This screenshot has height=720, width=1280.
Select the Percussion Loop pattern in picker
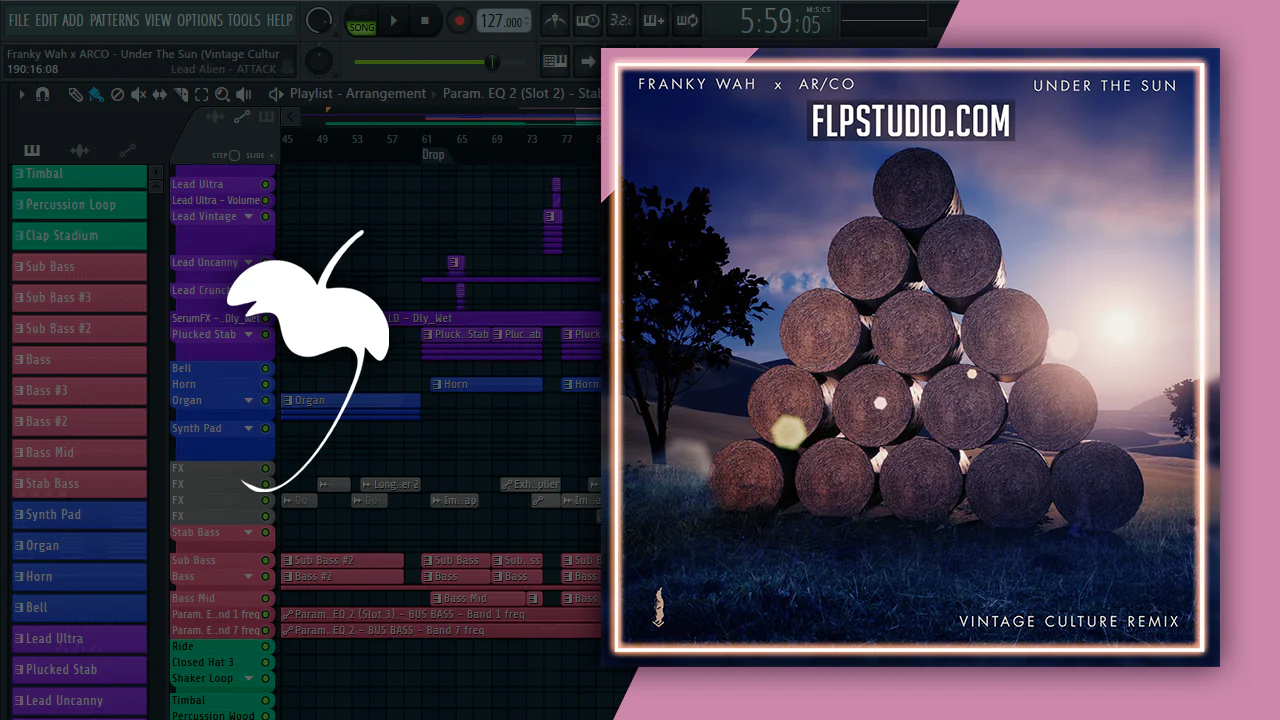pos(79,205)
